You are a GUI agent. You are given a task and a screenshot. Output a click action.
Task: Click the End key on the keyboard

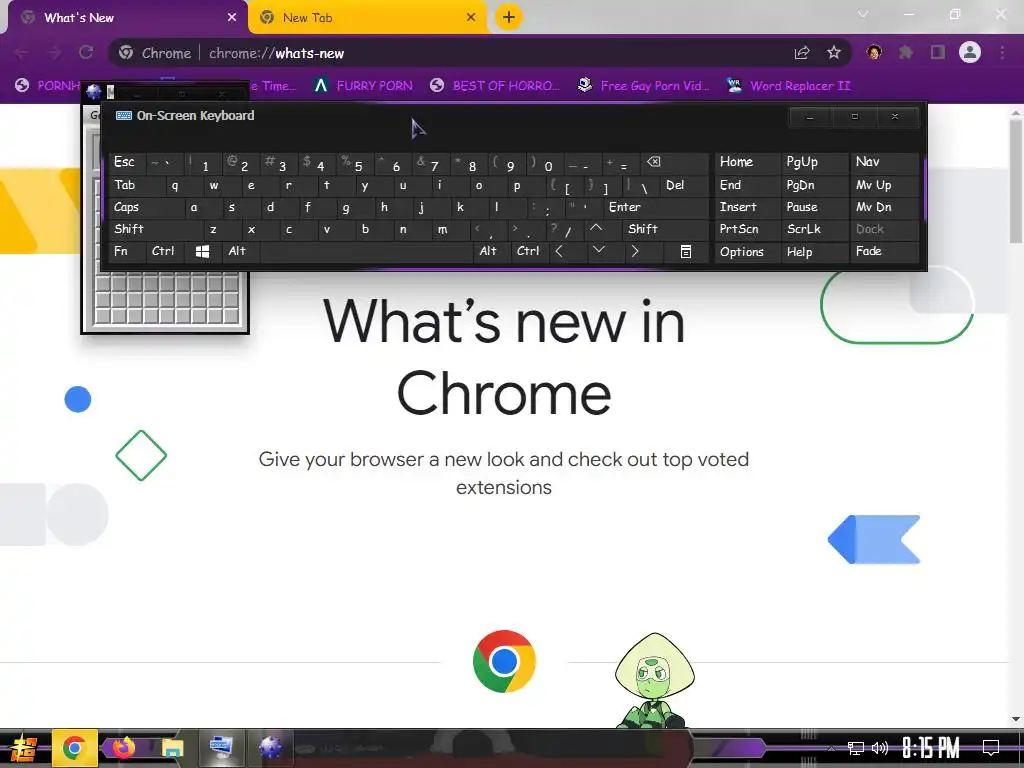point(746,185)
